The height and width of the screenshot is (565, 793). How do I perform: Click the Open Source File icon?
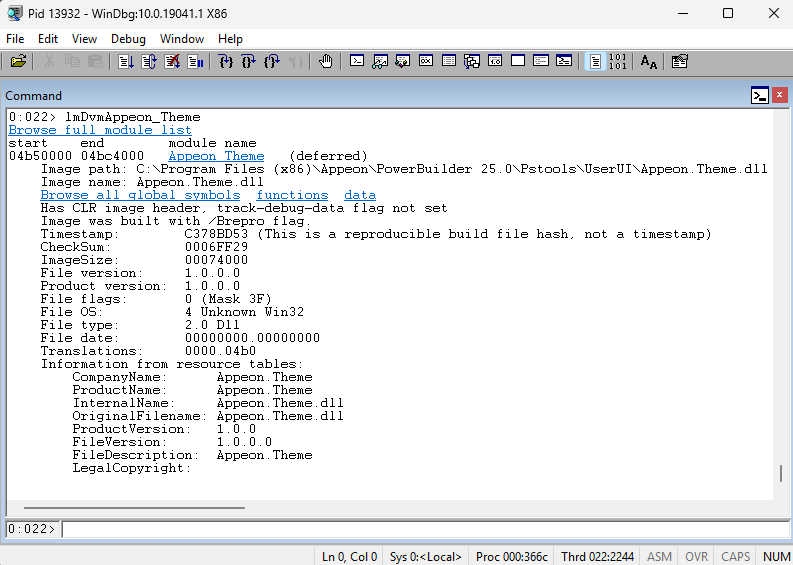coord(19,62)
